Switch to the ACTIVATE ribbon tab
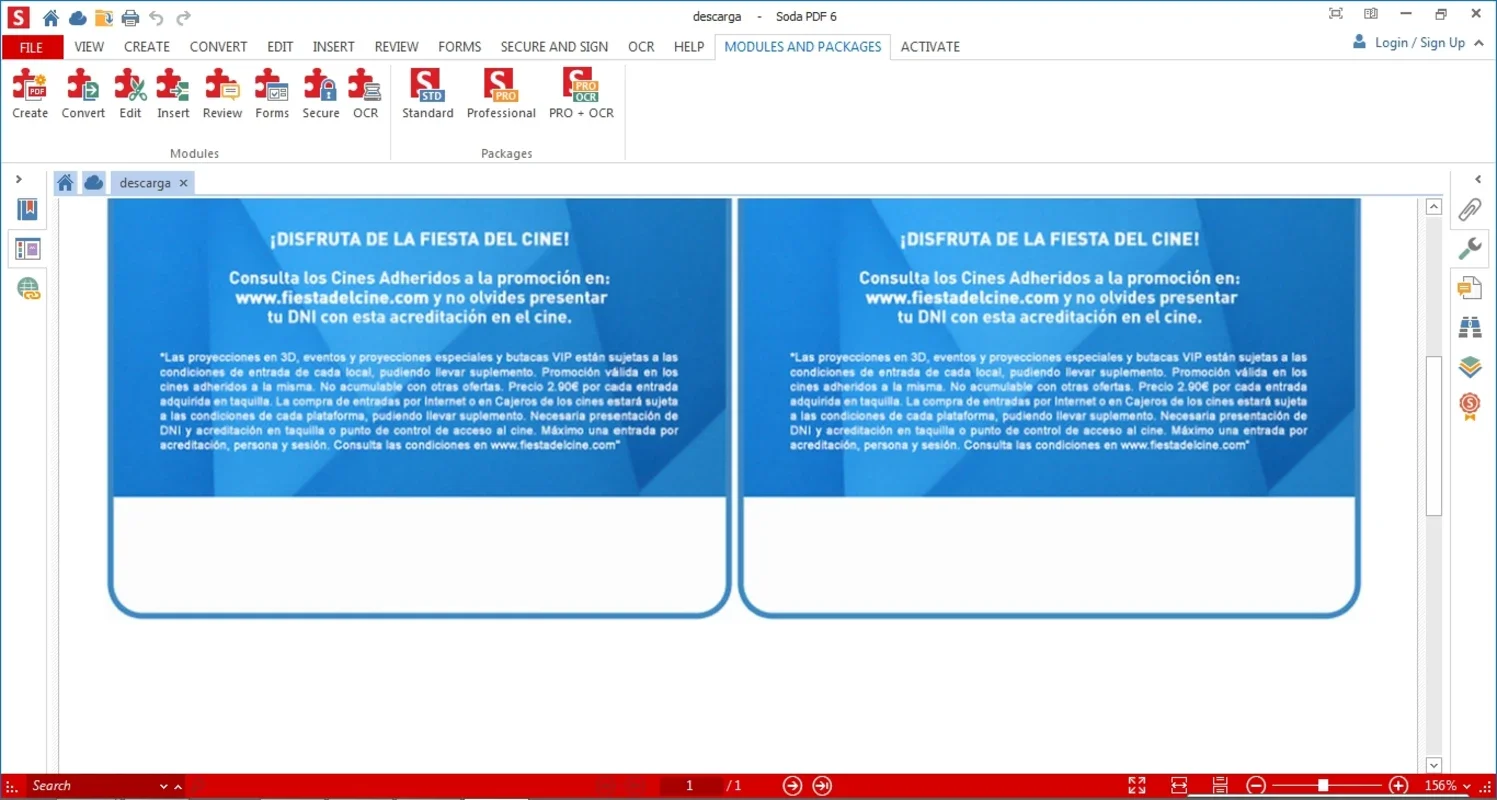This screenshot has height=800, width=1497. tap(930, 47)
